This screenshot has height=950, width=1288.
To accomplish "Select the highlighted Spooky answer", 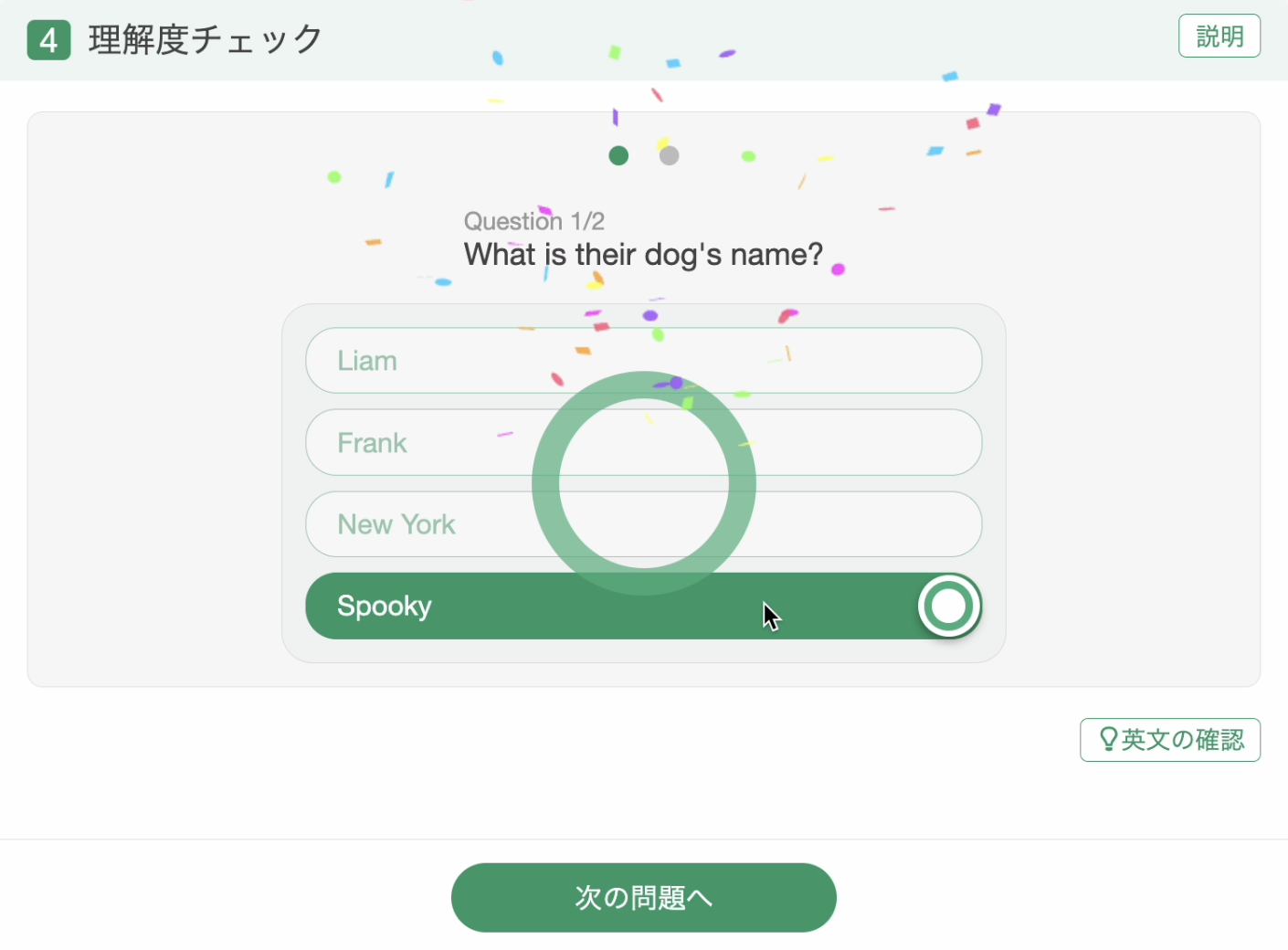I will point(644,606).
